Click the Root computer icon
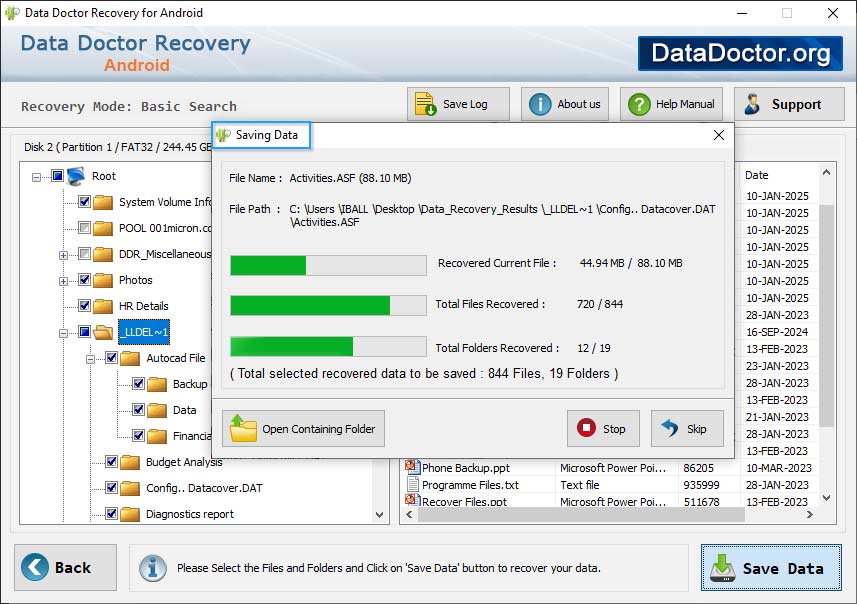Image resolution: width=857 pixels, height=604 pixels. pyautogui.click(x=76, y=176)
